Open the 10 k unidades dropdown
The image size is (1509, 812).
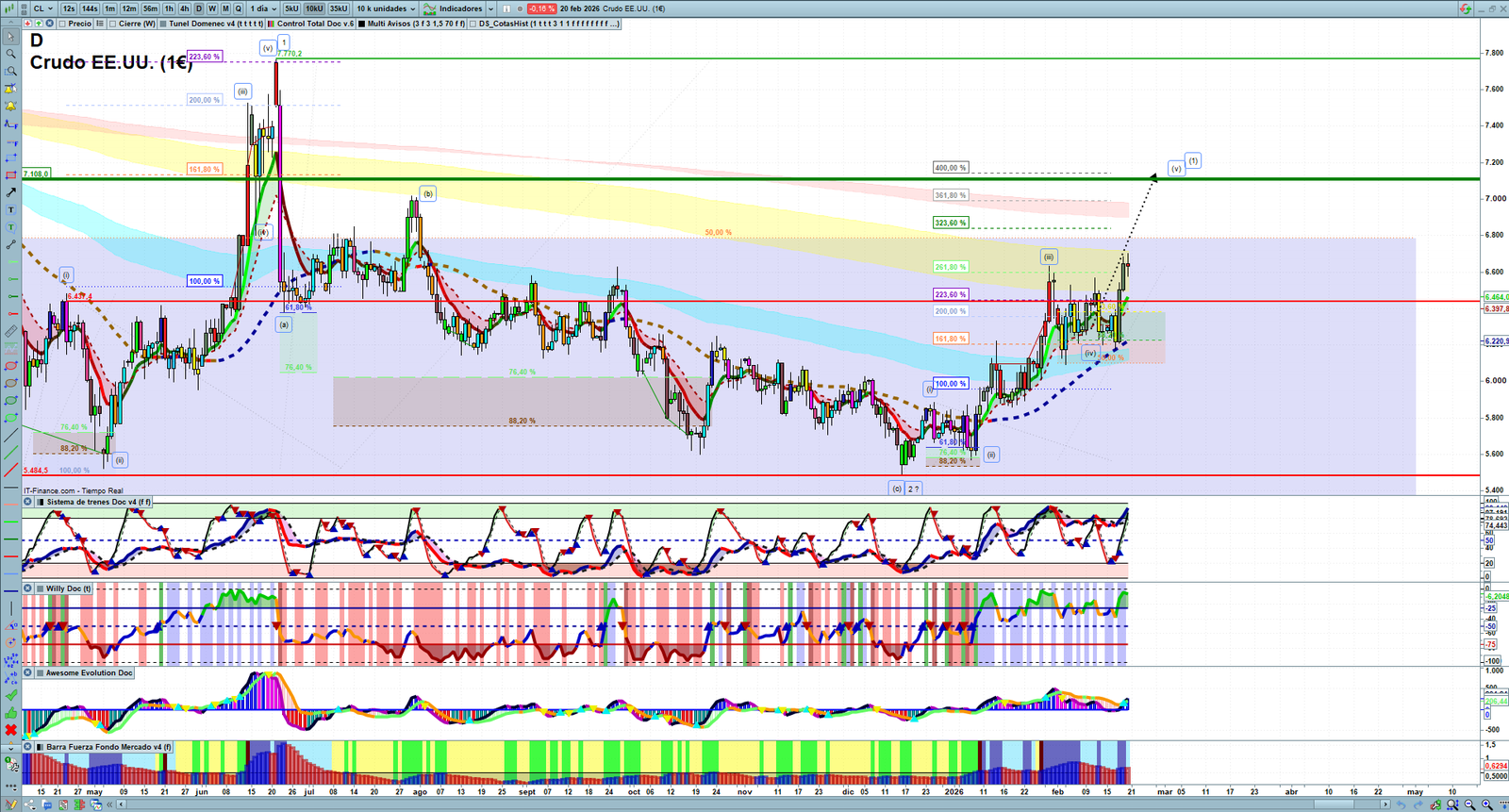coord(385,8)
